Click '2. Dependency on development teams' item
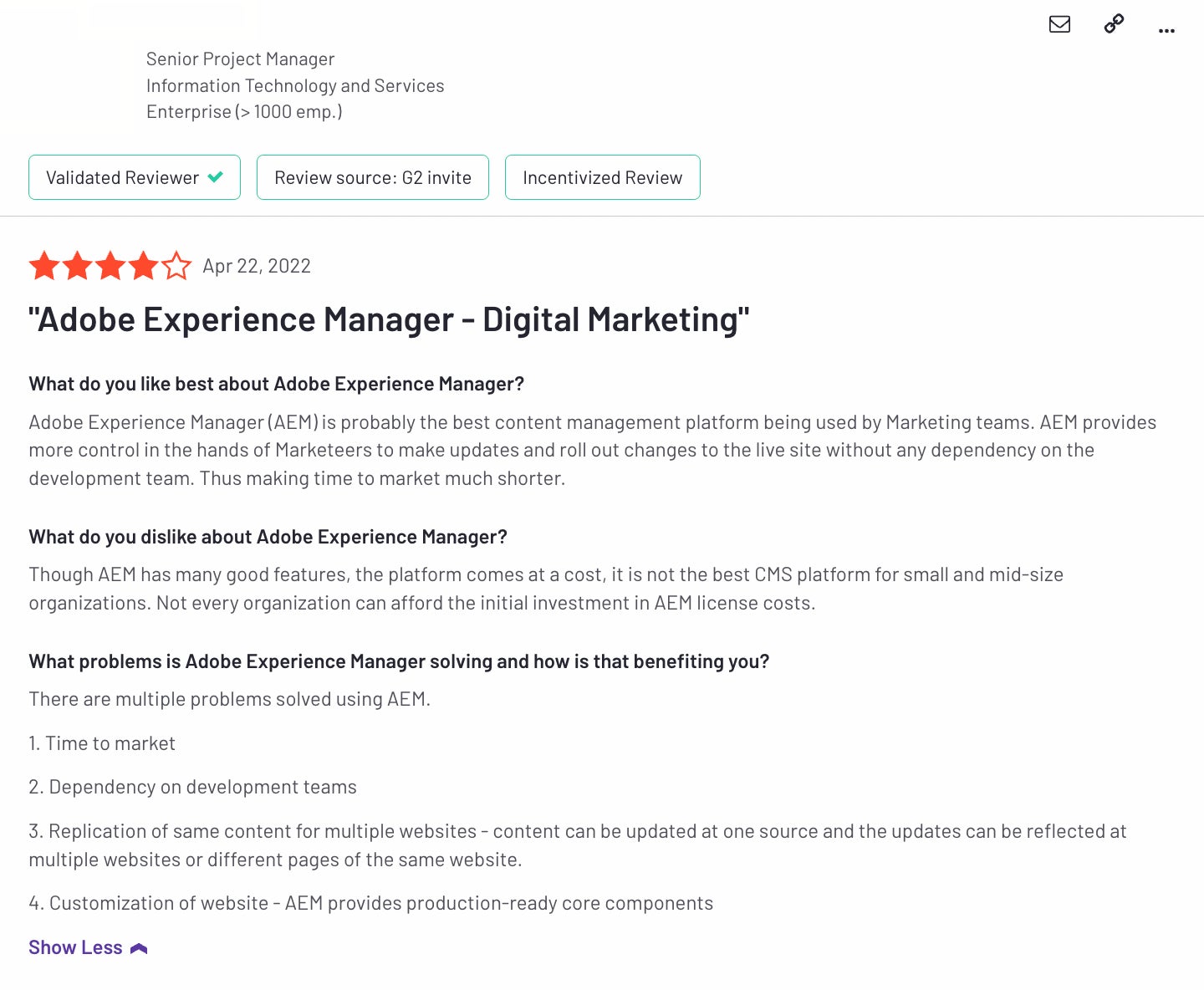Viewport: 1204px width, 990px height. point(192,787)
